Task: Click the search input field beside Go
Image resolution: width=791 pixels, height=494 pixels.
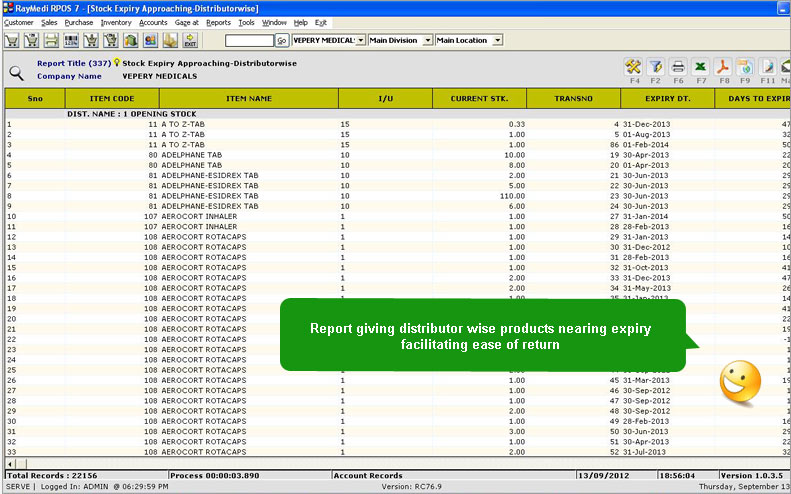Action: tap(249, 41)
